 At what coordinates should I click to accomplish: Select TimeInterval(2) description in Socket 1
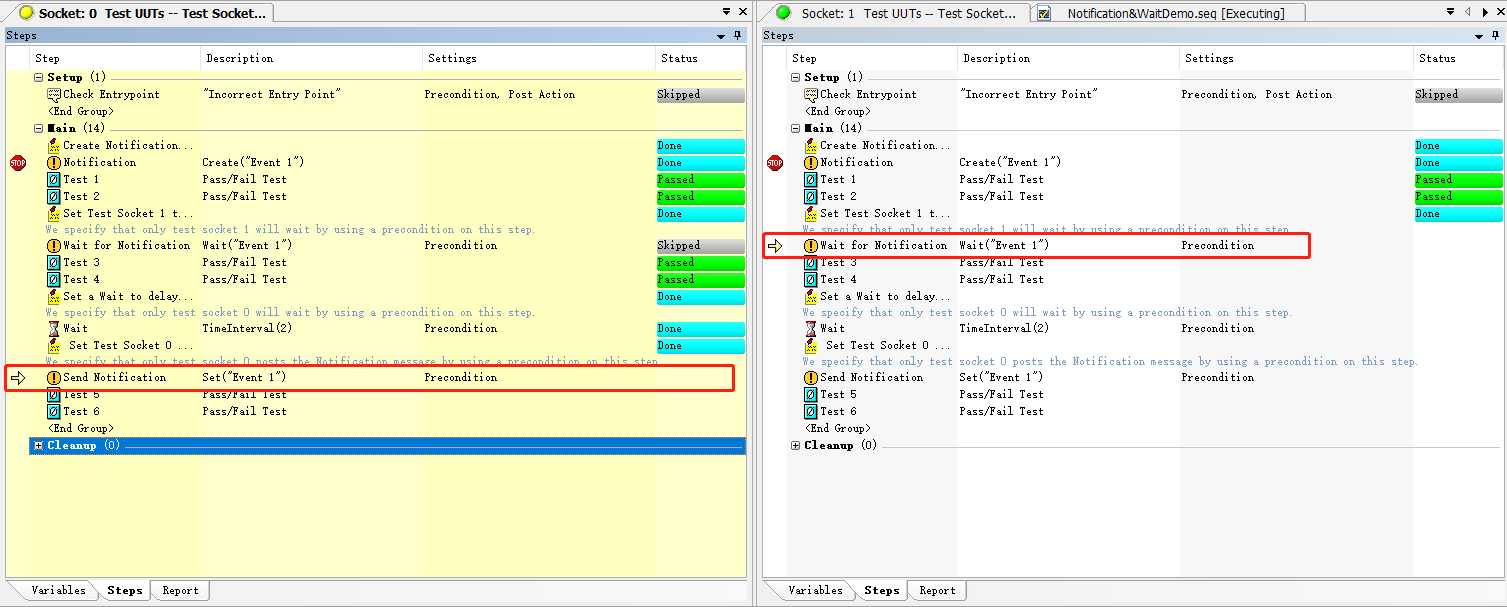1004,328
